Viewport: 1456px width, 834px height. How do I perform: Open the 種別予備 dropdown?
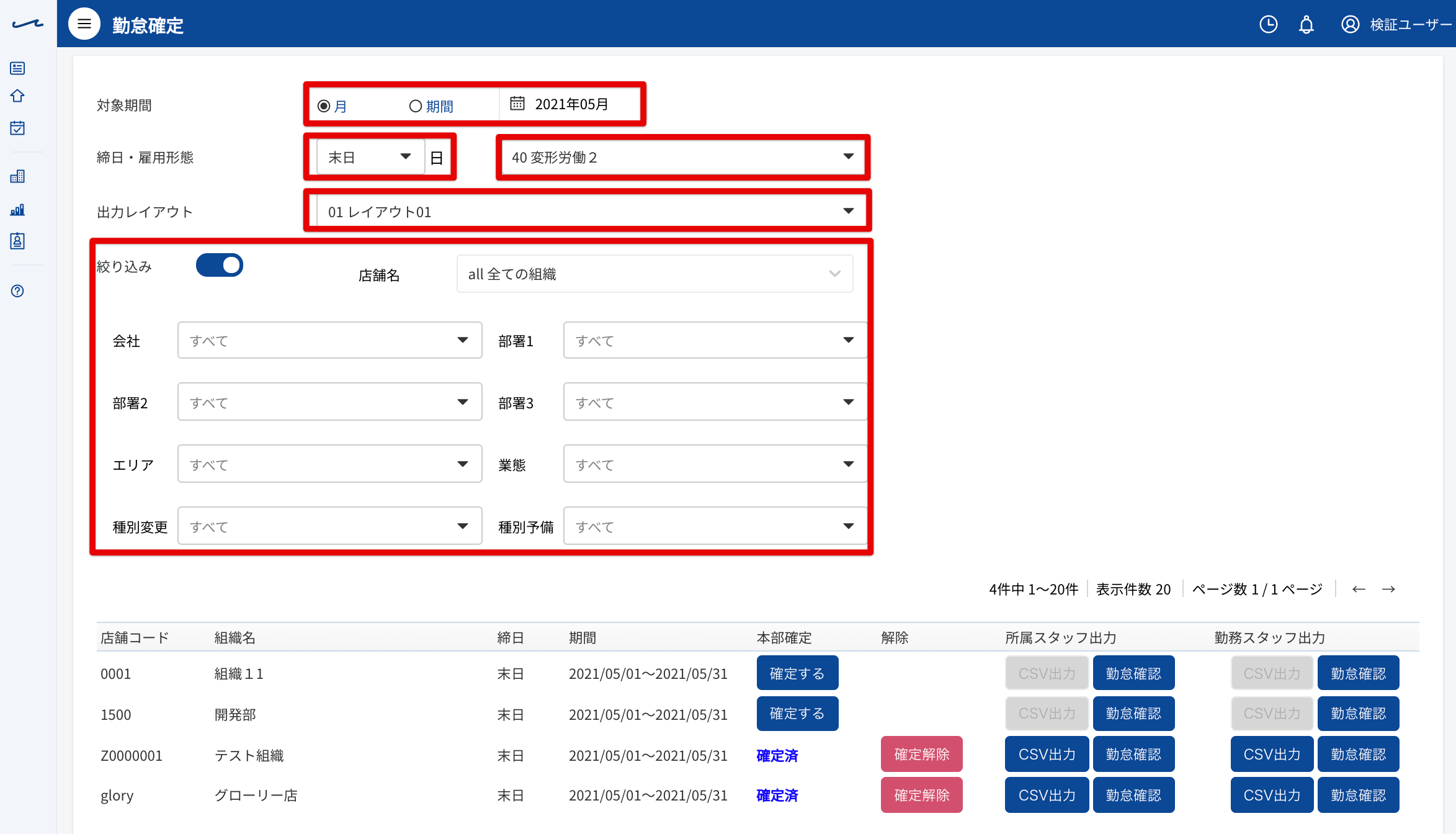coord(715,526)
